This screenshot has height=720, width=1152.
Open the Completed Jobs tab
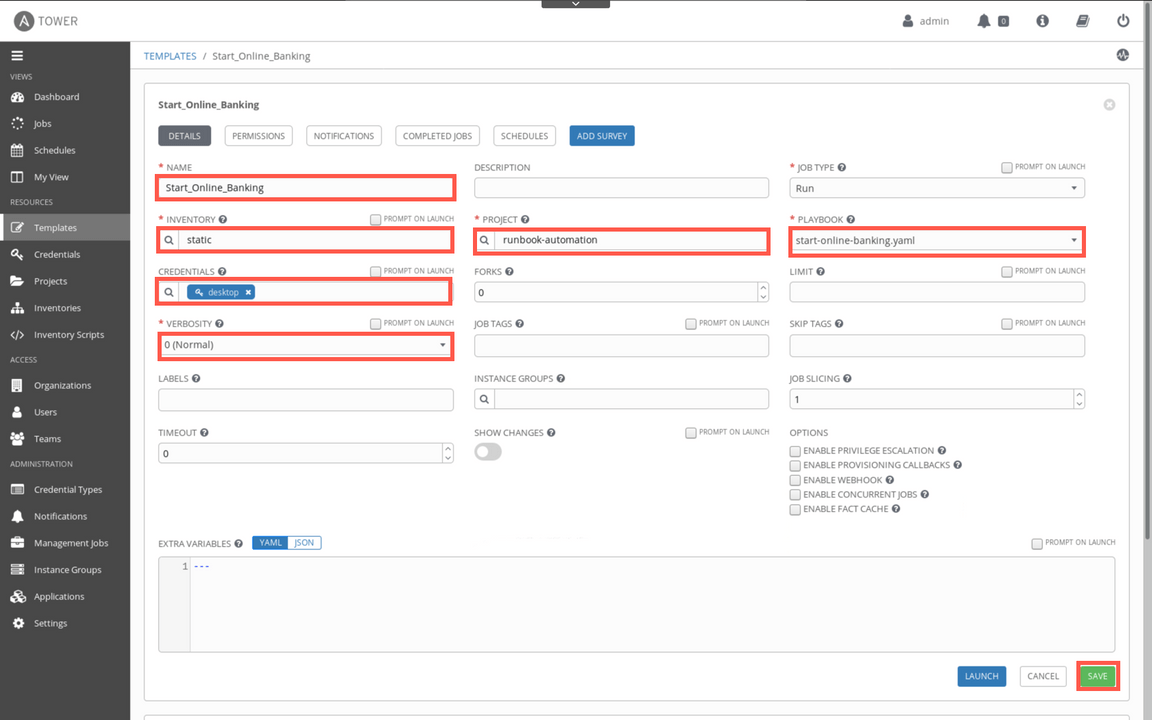click(x=437, y=136)
